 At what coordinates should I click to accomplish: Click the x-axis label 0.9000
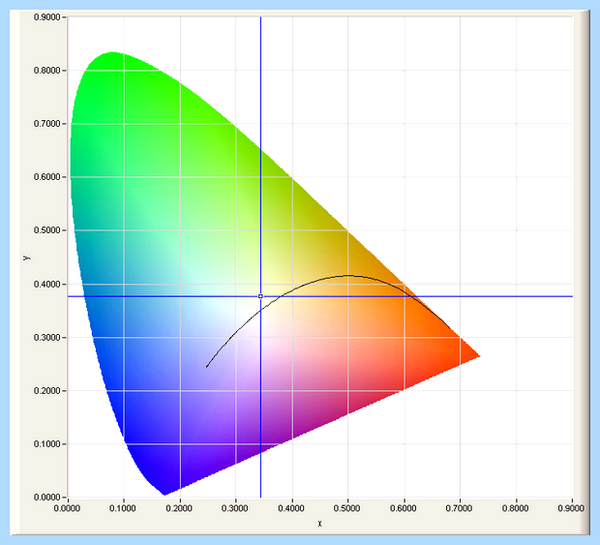click(571, 508)
